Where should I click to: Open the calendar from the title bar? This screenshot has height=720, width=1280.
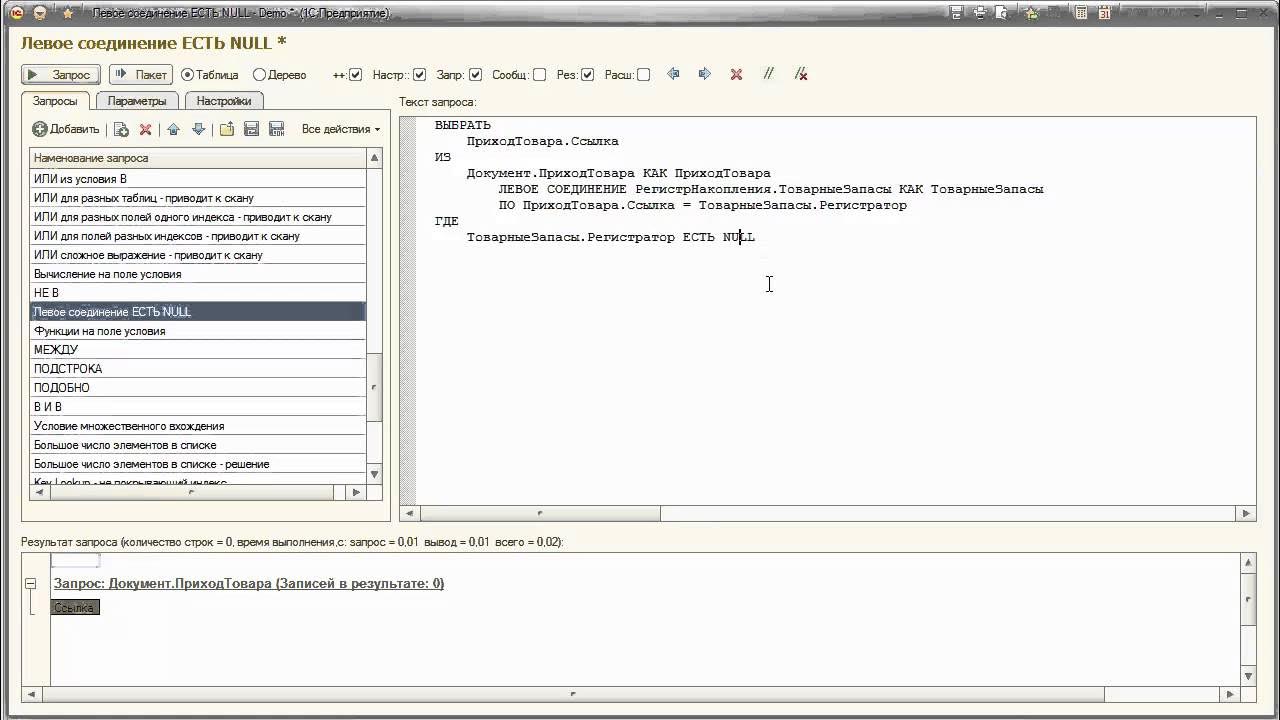1104,13
